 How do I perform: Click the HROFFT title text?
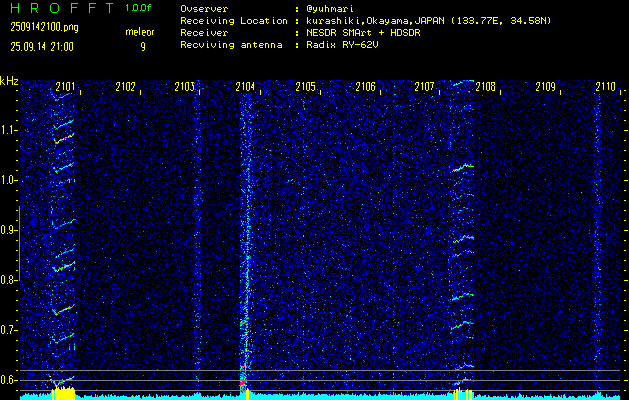coord(62,8)
